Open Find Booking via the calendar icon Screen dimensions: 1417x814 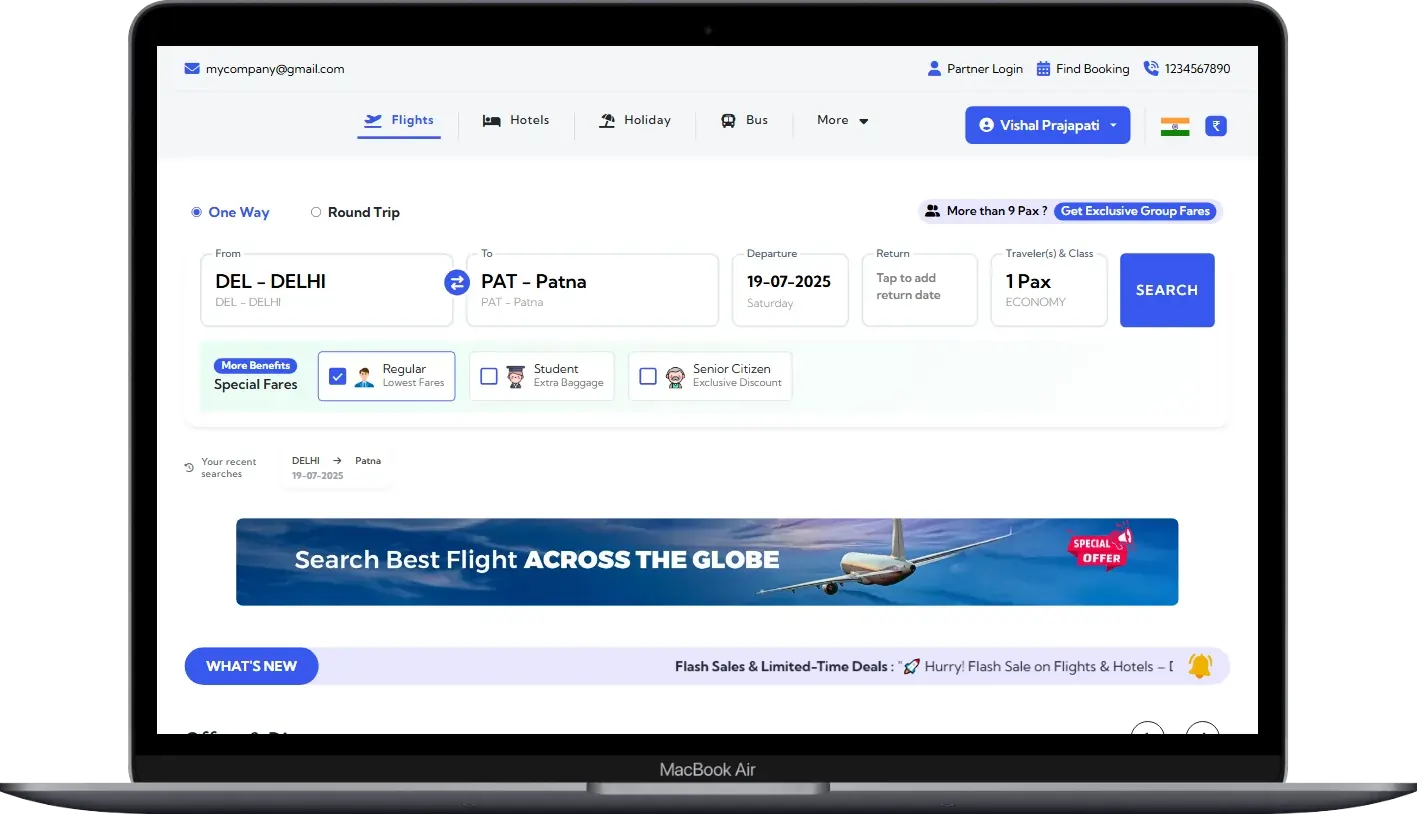(x=1043, y=68)
